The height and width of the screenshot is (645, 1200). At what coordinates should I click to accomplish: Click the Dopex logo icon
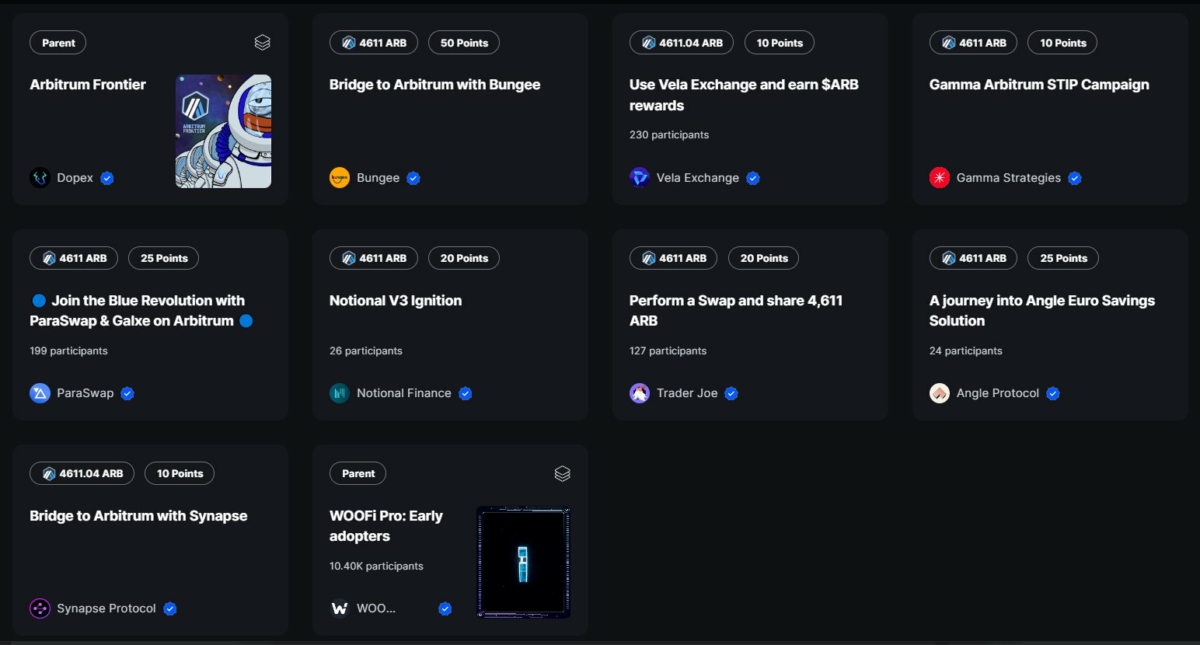[40, 178]
